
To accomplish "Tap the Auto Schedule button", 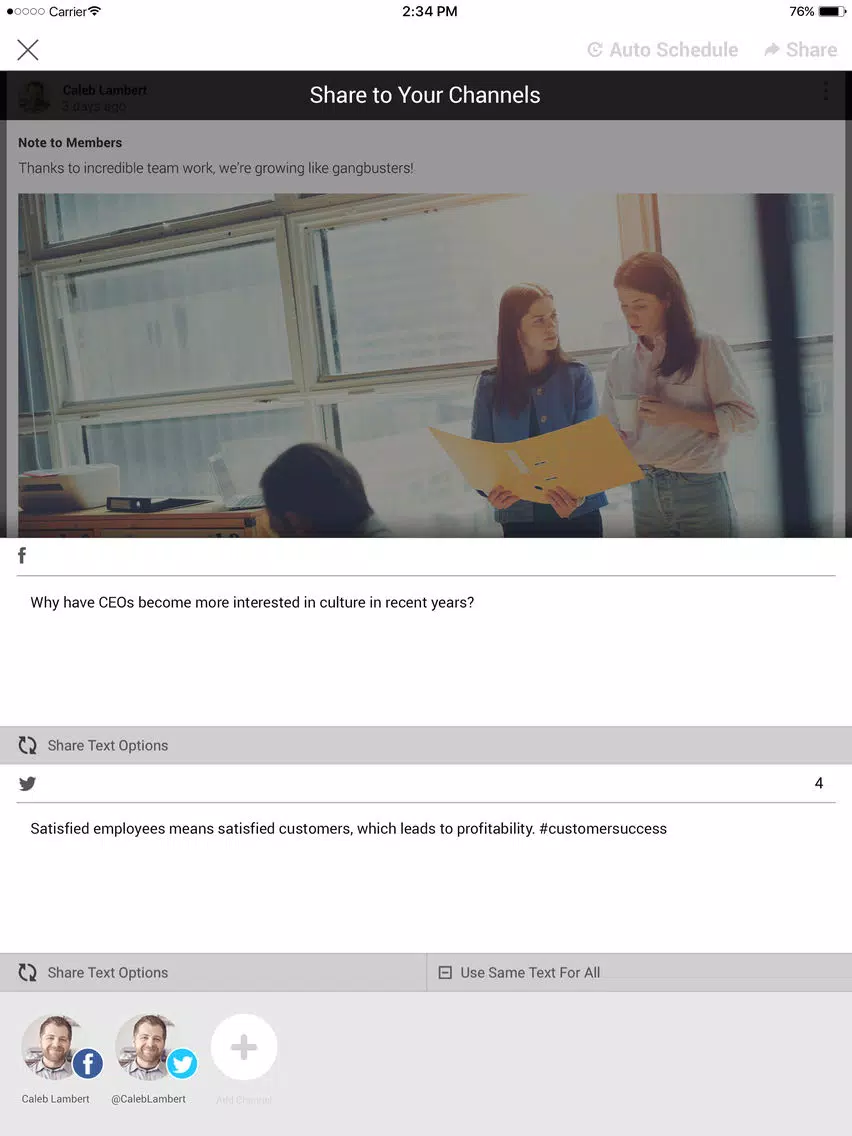I will pyautogui.click(x=662, y=49).
